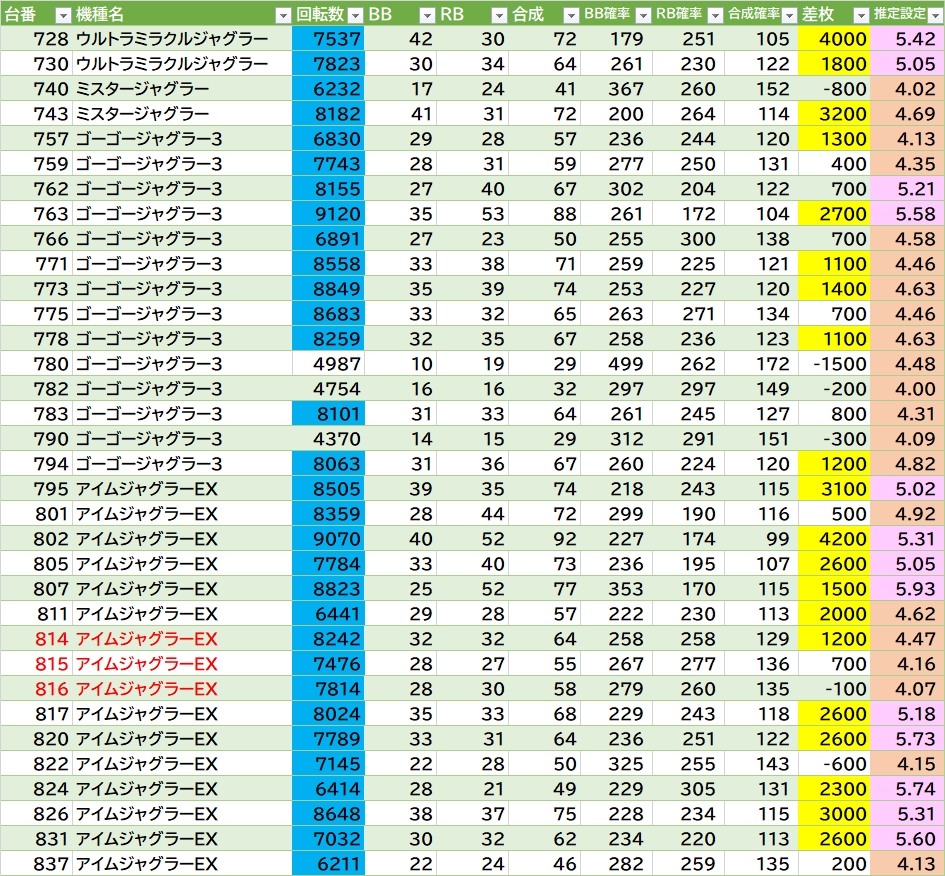This screenshot has width=945, height=876.
Task: Open the 台番 column filter dropdown
Action: [63, 16]
